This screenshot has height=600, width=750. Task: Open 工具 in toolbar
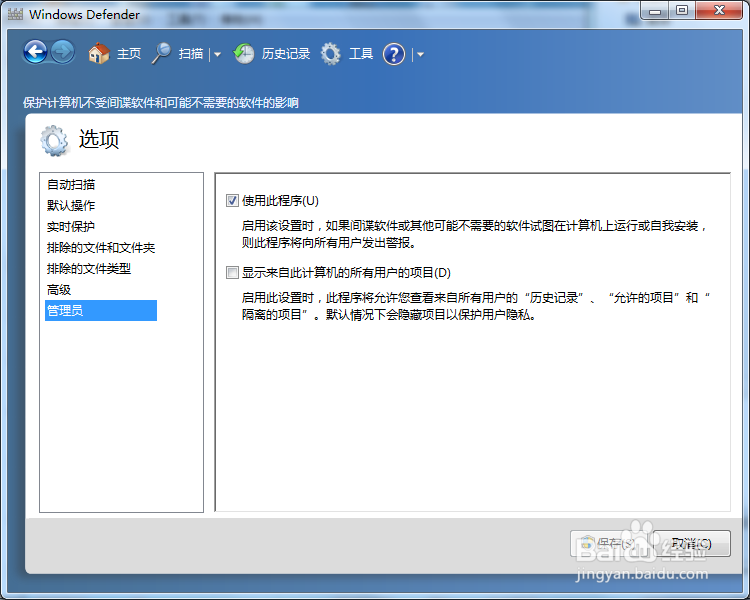(361, 54)
